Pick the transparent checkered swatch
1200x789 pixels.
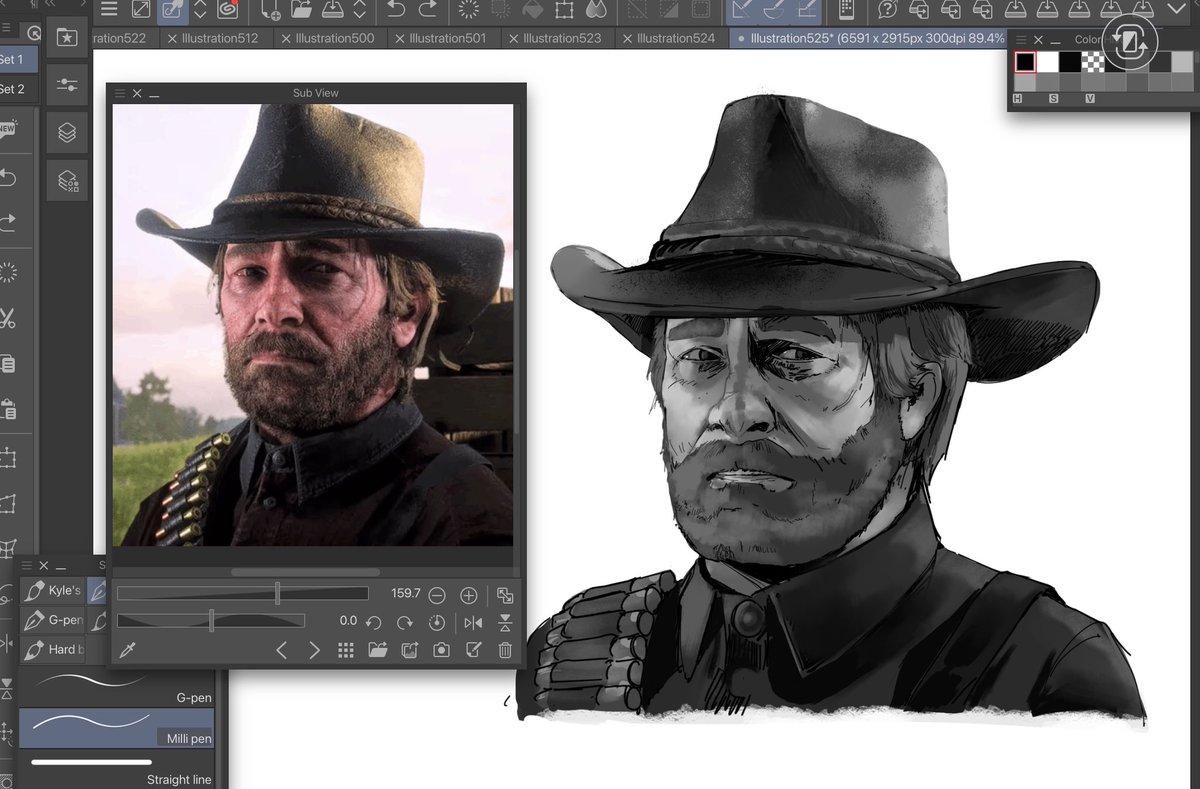[x=1093, y=62]
